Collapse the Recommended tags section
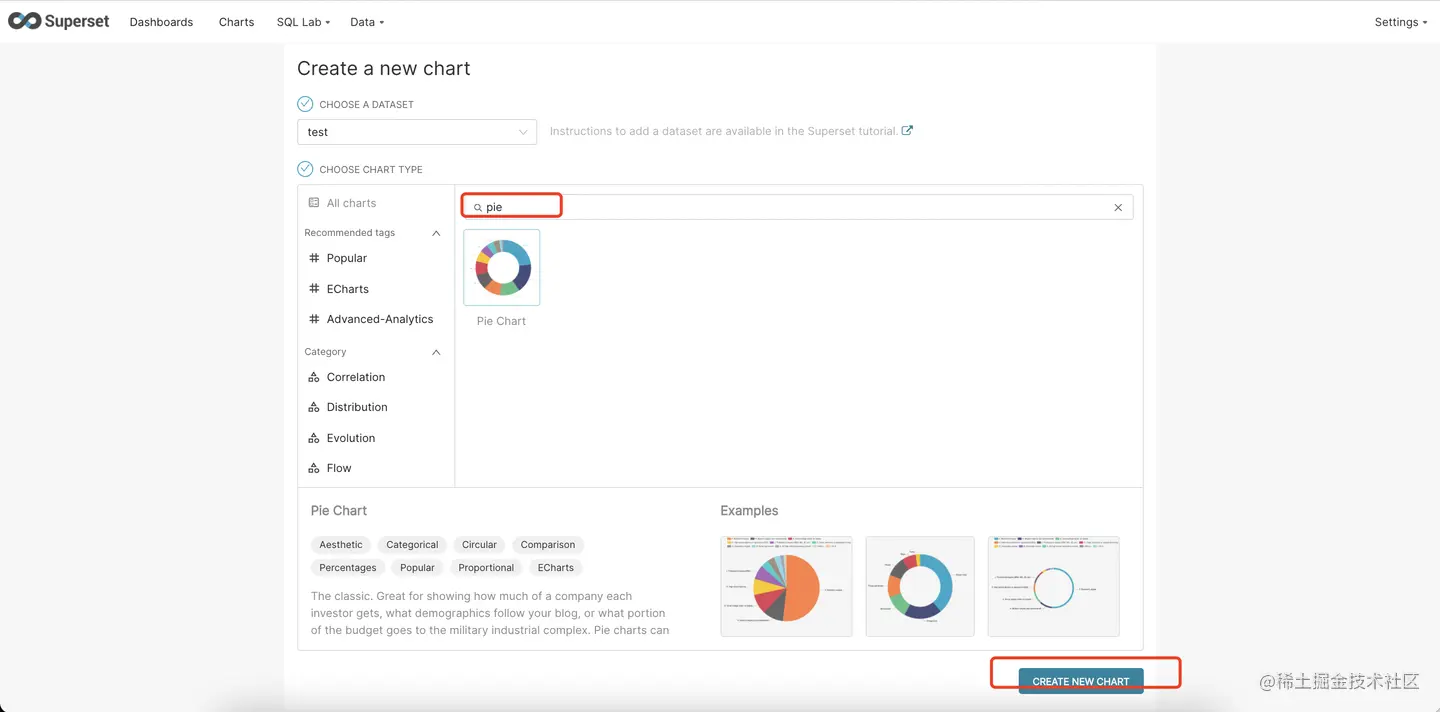 point(436,233)
